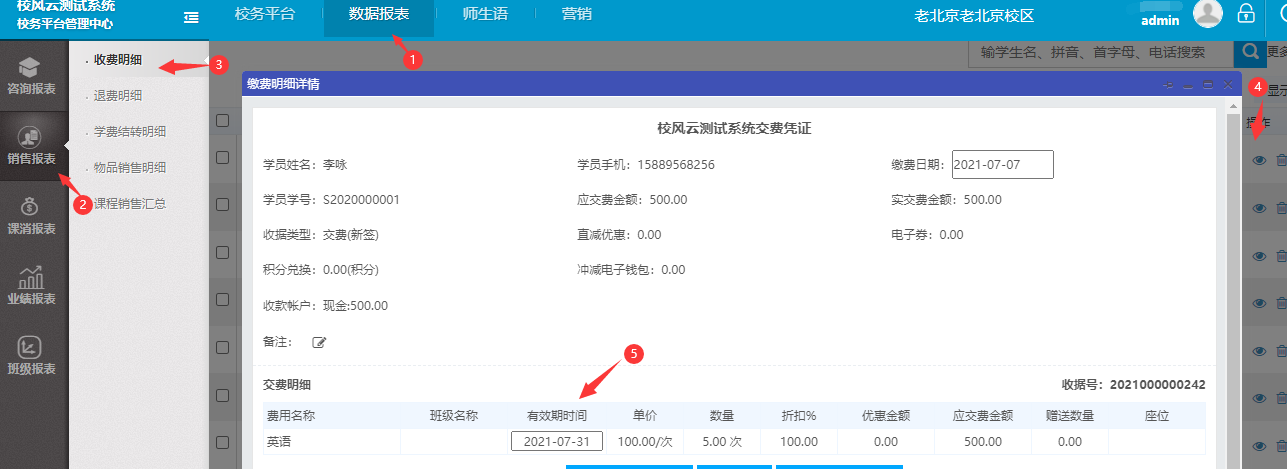Select 学费结转明细 in the submenu

coord(129,132)
